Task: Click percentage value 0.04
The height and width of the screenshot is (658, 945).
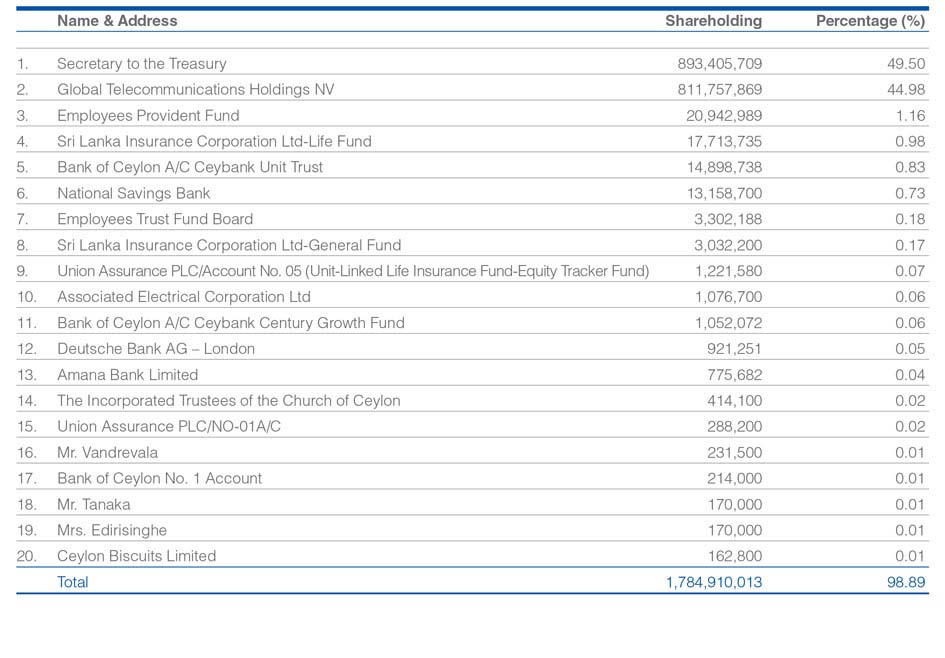Action: (x=910, y=375)
